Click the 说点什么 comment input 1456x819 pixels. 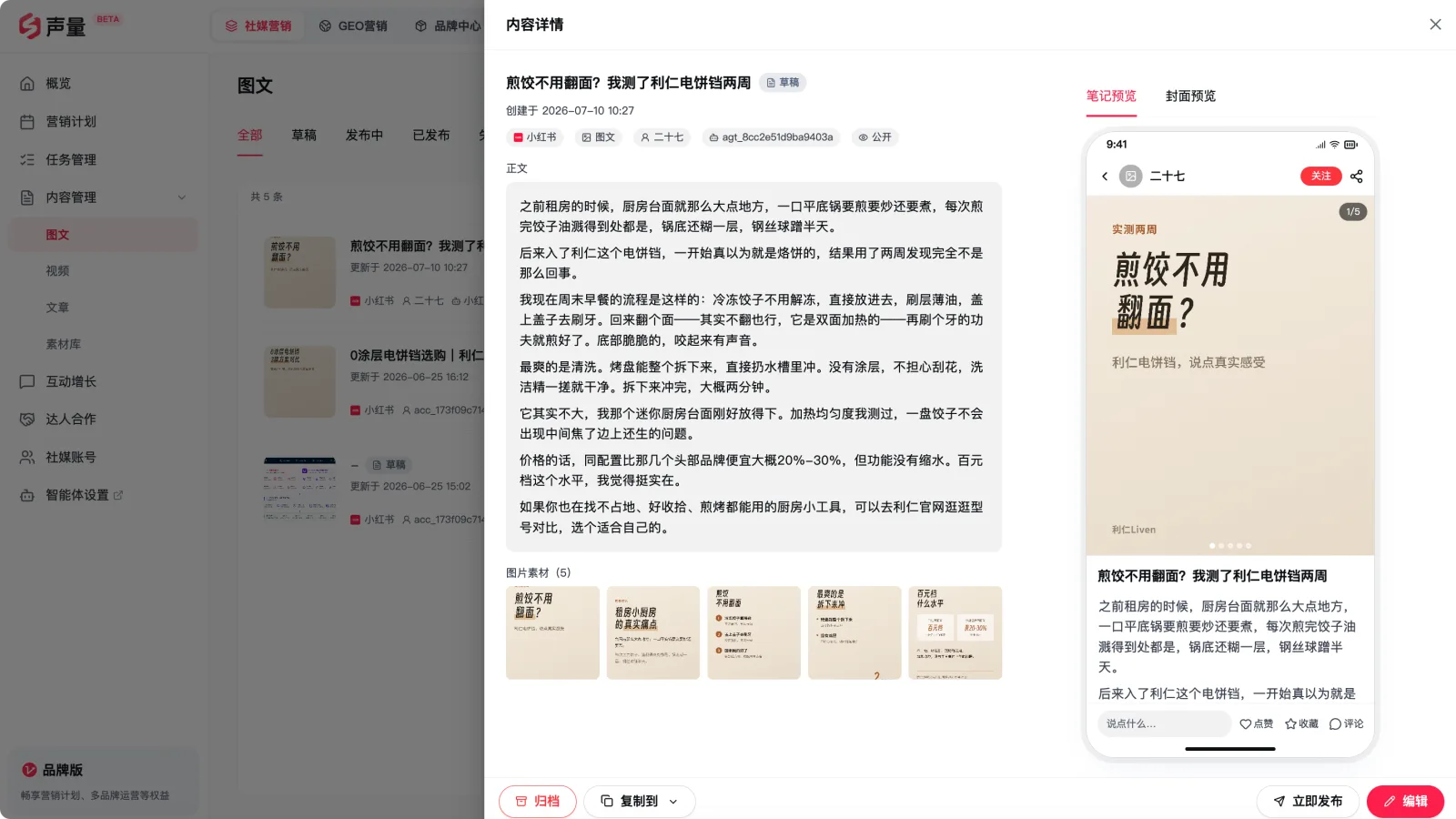(1164, 724)
